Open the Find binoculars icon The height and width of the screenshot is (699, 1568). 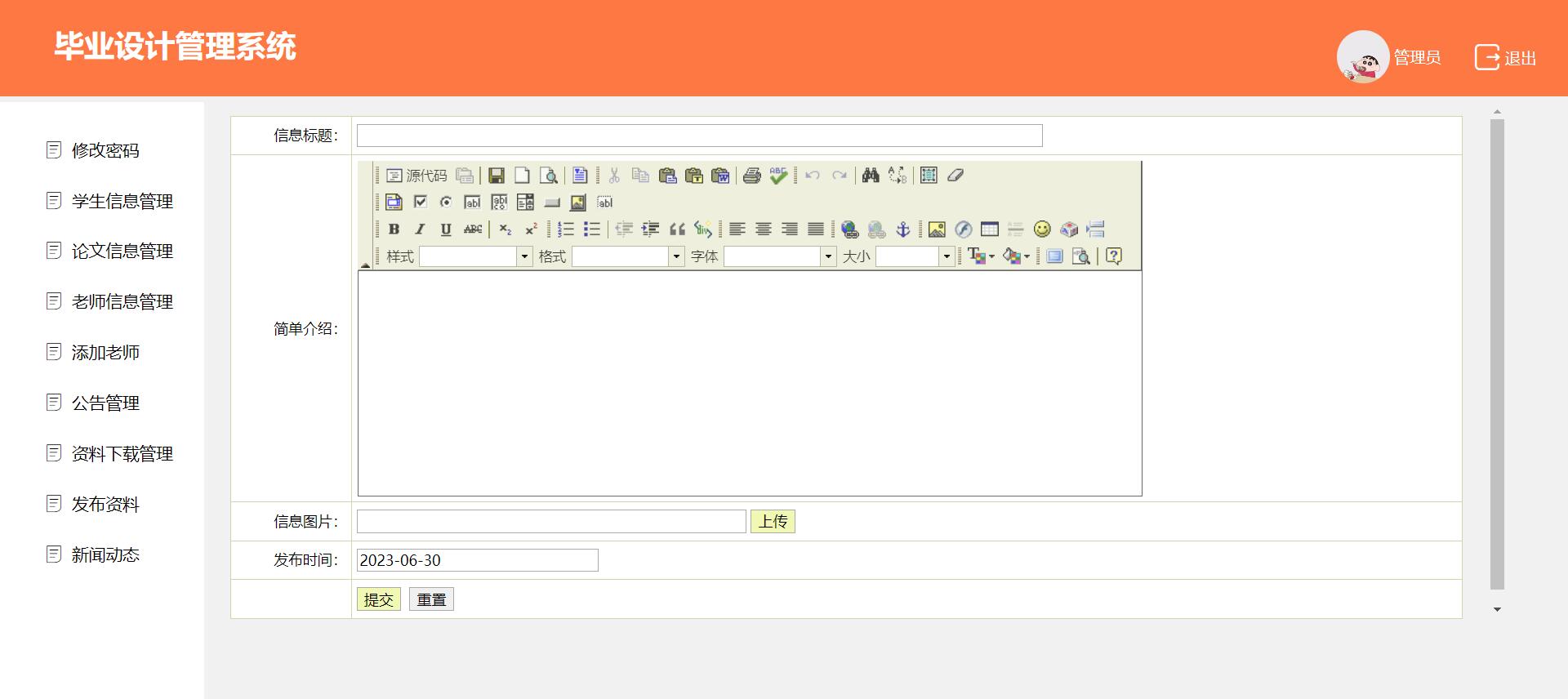[x=871, y=176]
